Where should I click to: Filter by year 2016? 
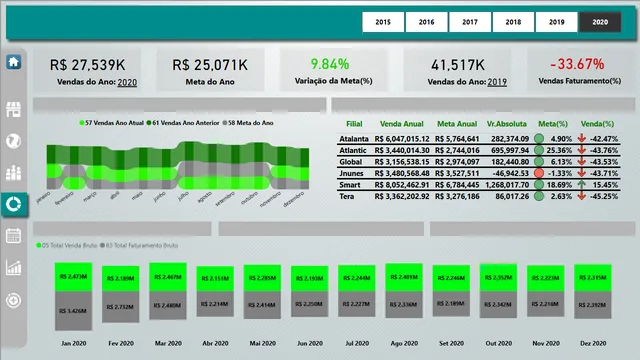click(427, 22)
